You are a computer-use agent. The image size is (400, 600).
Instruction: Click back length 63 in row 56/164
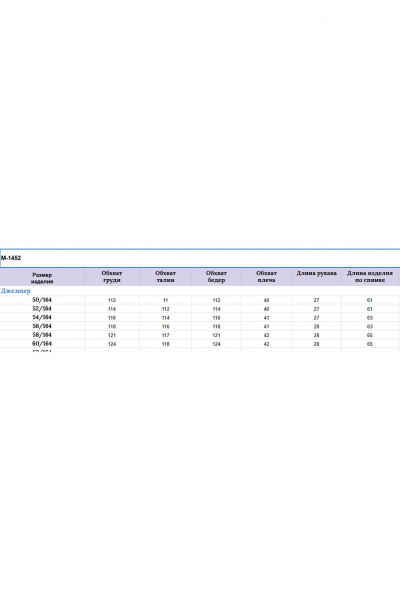[x=370, y=327]
